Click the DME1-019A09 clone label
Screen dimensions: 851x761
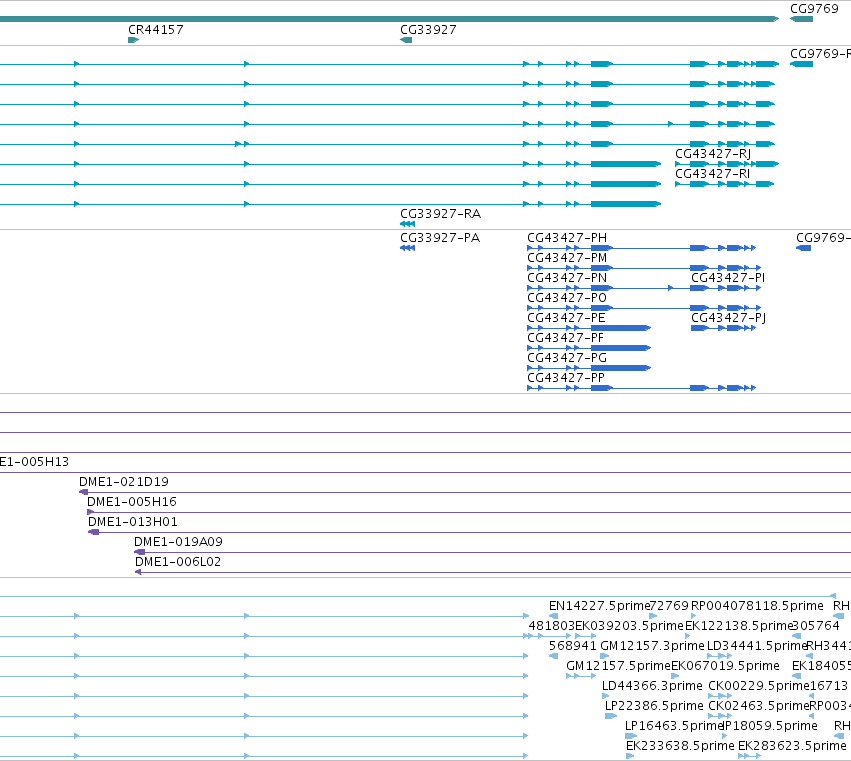pos(179,542)
